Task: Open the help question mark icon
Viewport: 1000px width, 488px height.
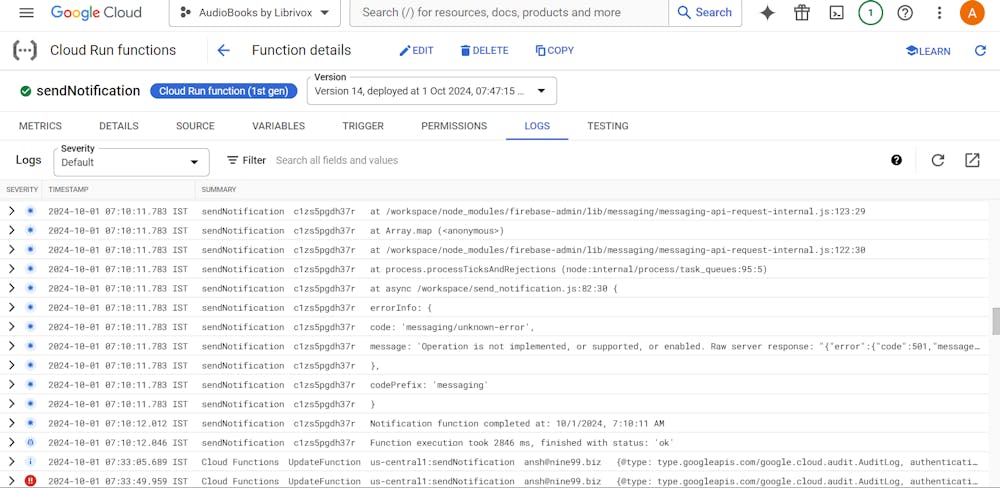Action: (x=905, y=13)
